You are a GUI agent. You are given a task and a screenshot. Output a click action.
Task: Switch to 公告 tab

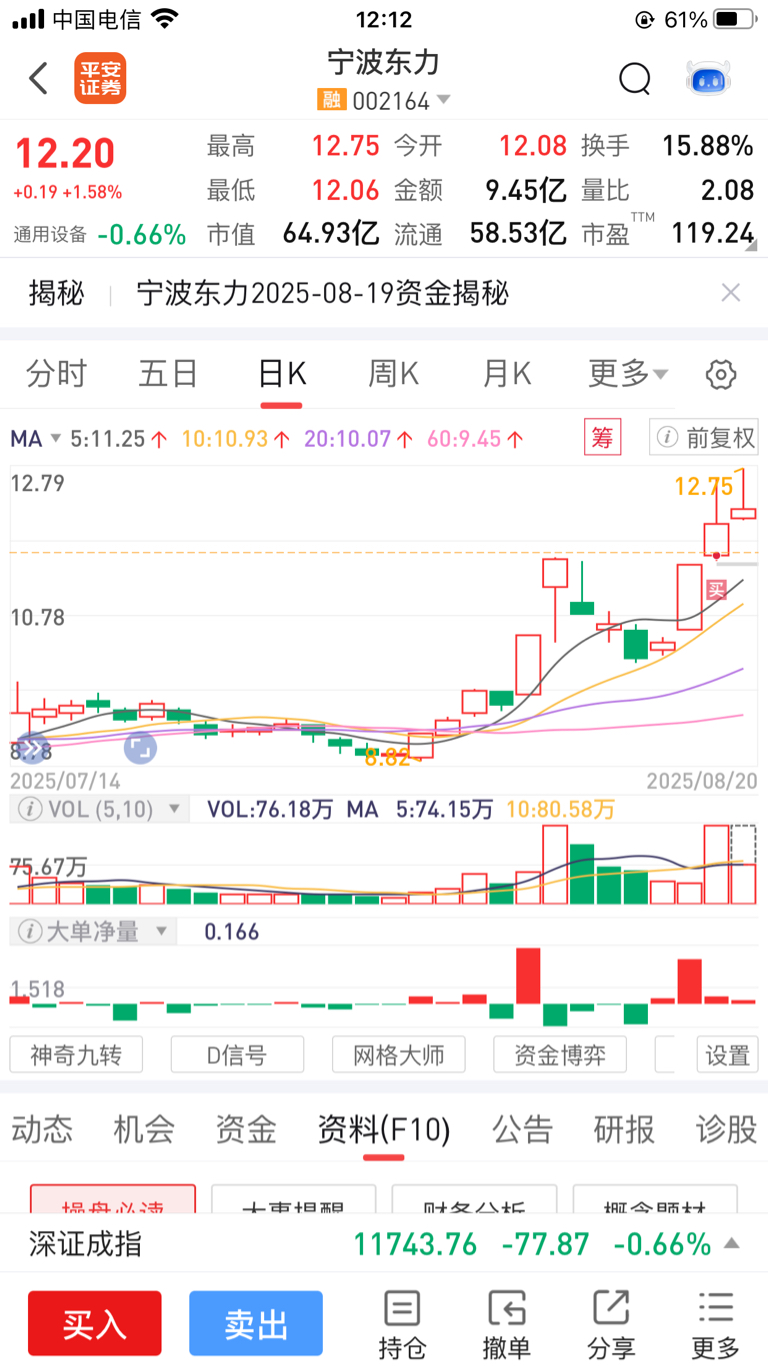(522, 1130)
